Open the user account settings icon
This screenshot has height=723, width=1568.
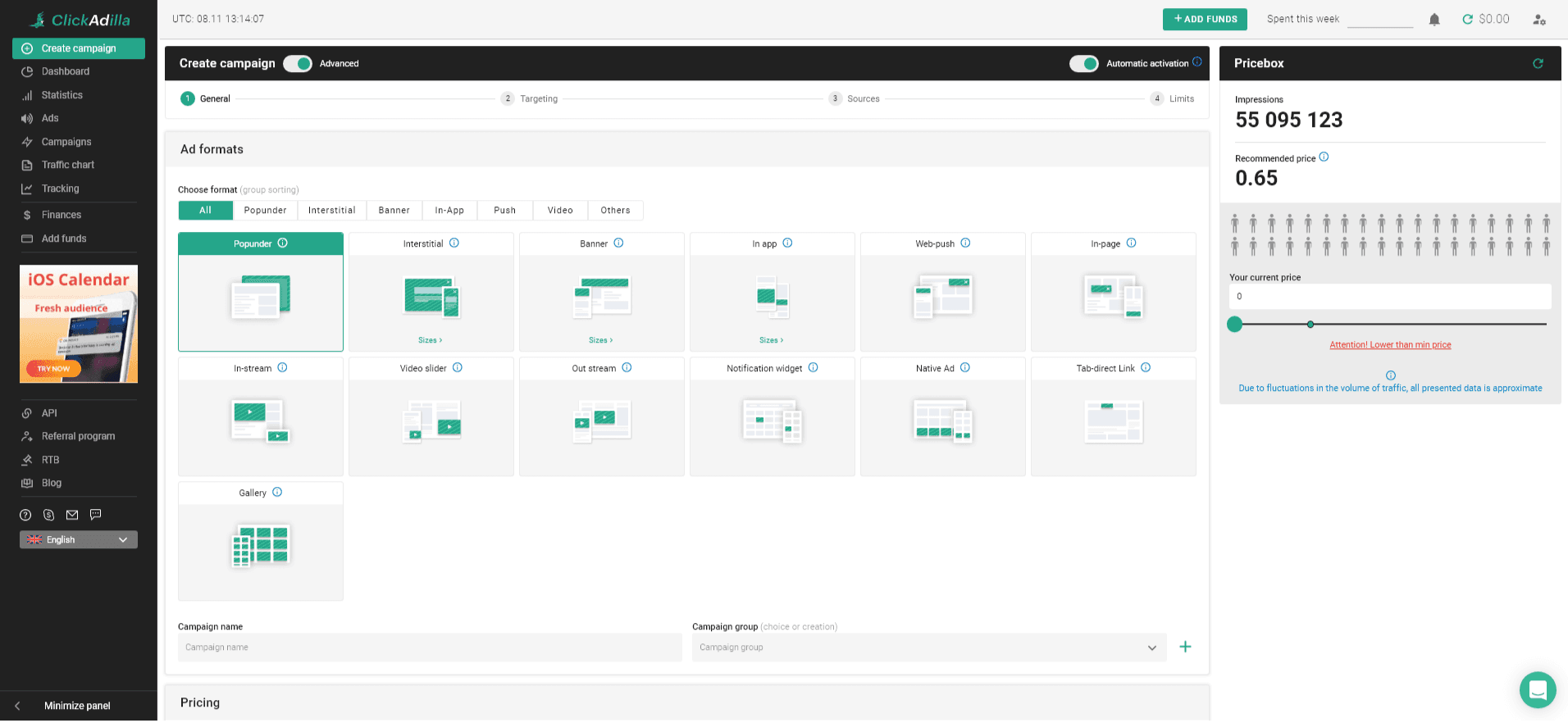click(1539, 20)
